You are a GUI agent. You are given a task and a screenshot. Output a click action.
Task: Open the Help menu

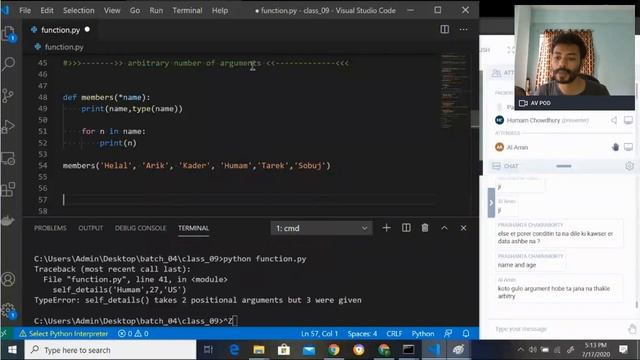pos(220,10)
